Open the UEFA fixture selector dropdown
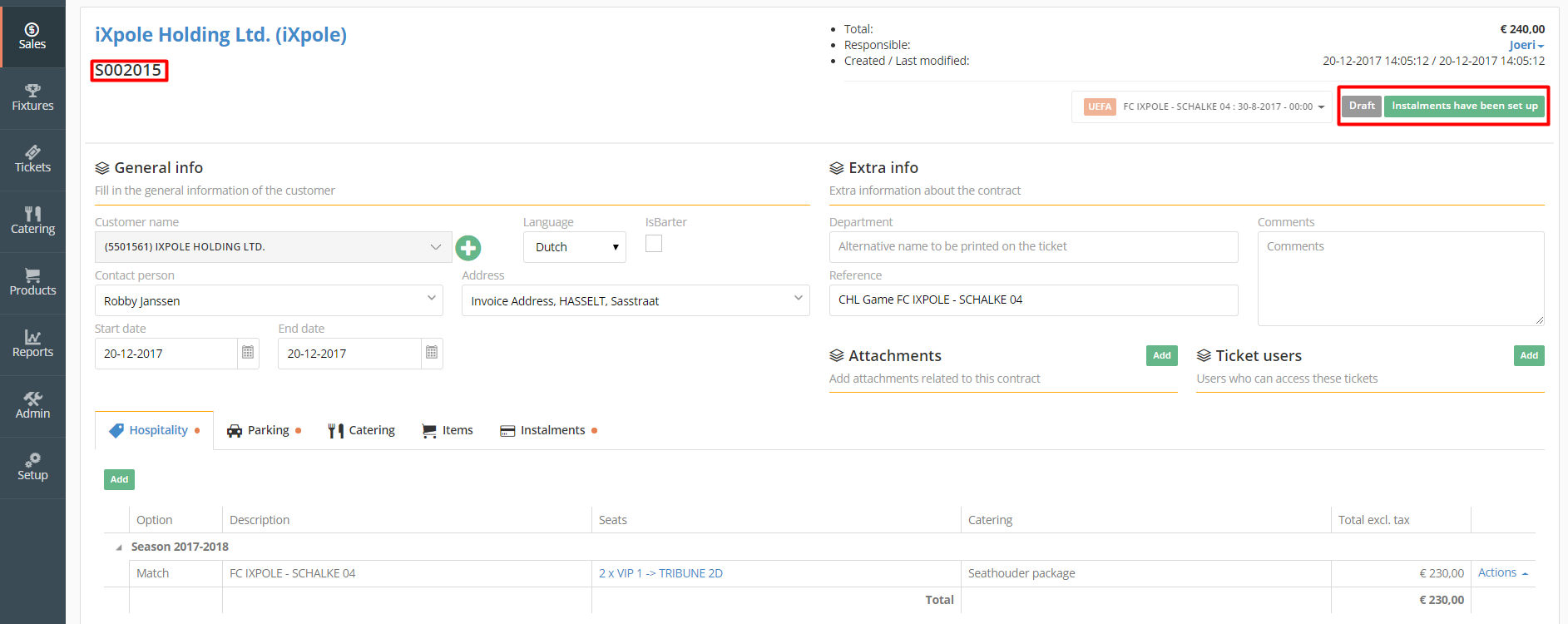Viewport: 1568px width, 624px height. point(1203,106)
